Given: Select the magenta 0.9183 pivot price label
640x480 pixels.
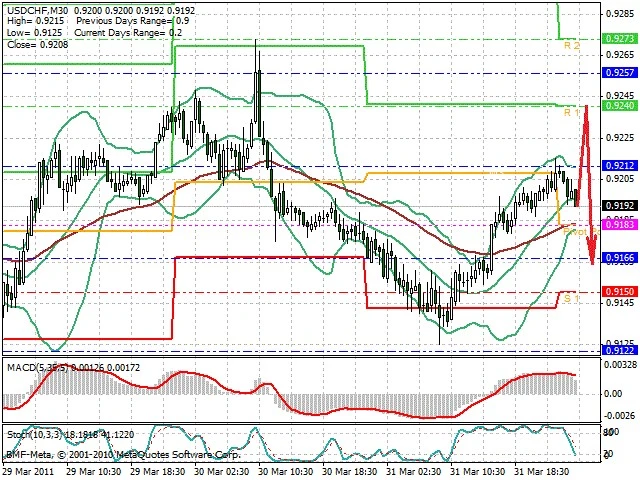Looking at the screenshot, I should [620, 224].
